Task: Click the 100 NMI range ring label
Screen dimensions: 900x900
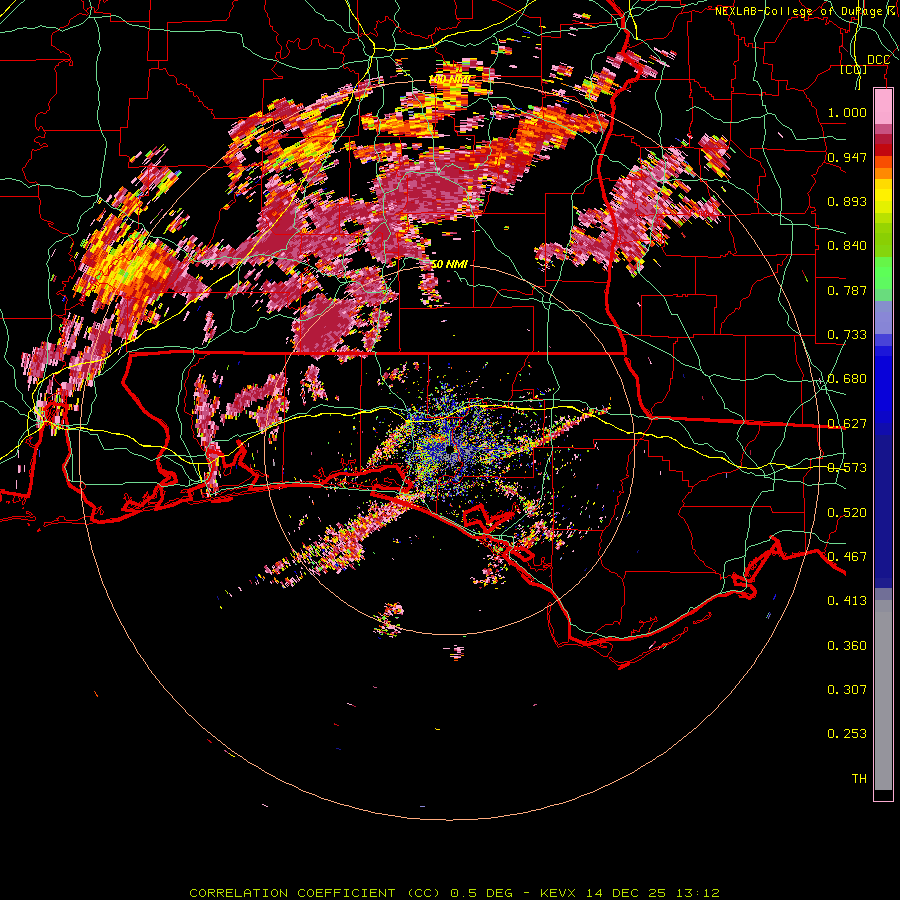Action: tap(449, 79)
